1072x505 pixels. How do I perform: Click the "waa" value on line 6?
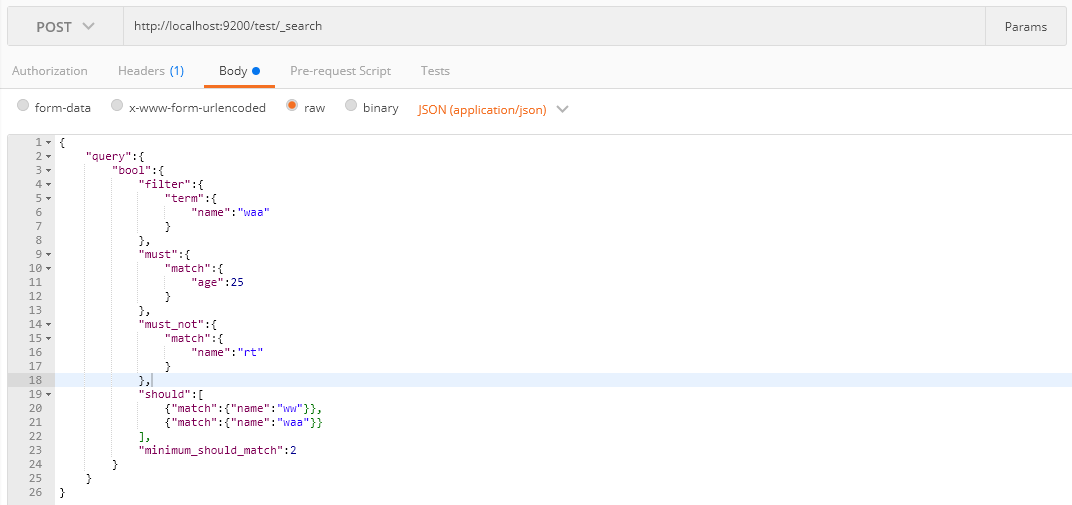tap(254, 212)
